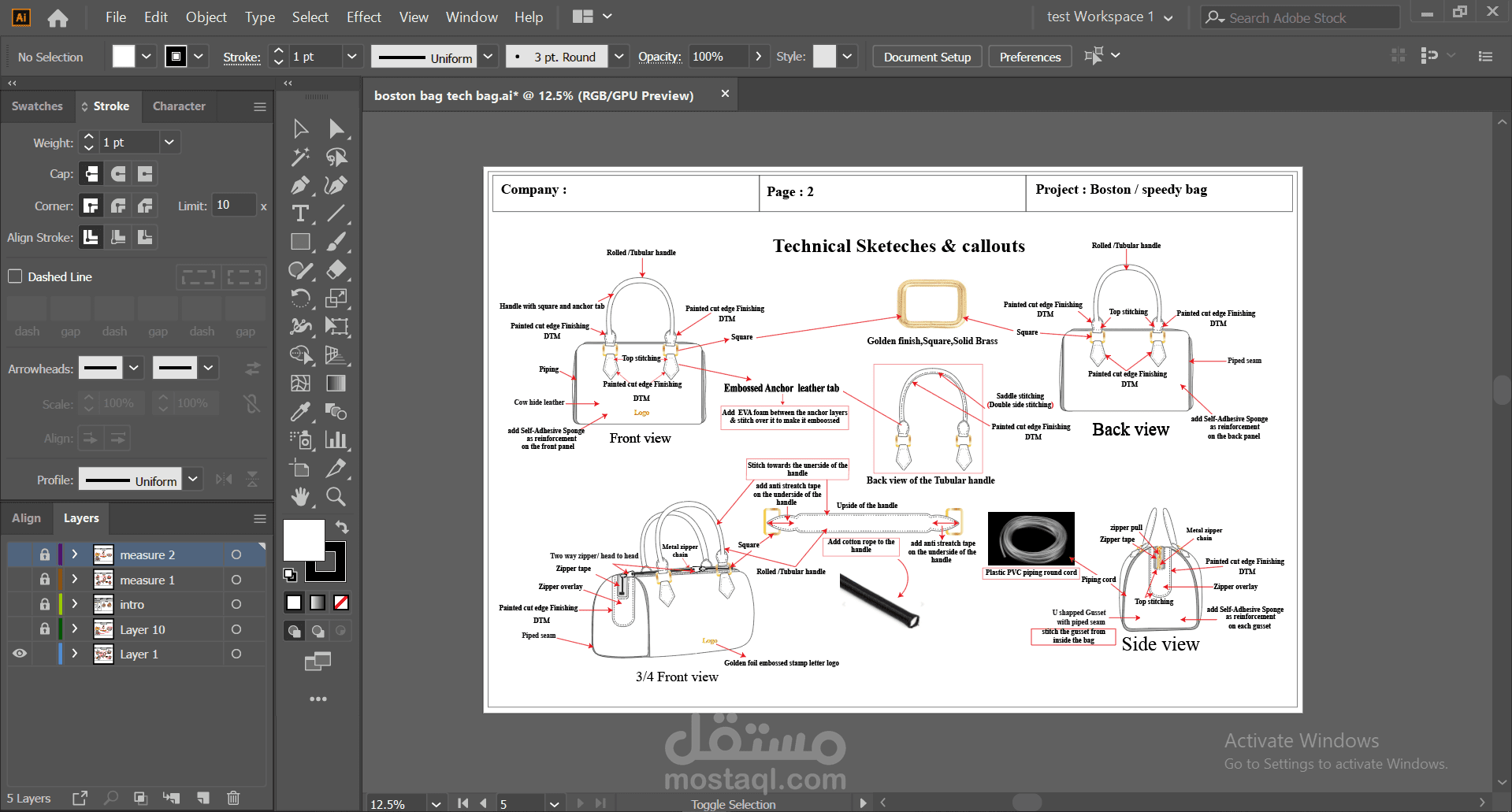Expand the measure 2 layer

(x=75, y=554)
